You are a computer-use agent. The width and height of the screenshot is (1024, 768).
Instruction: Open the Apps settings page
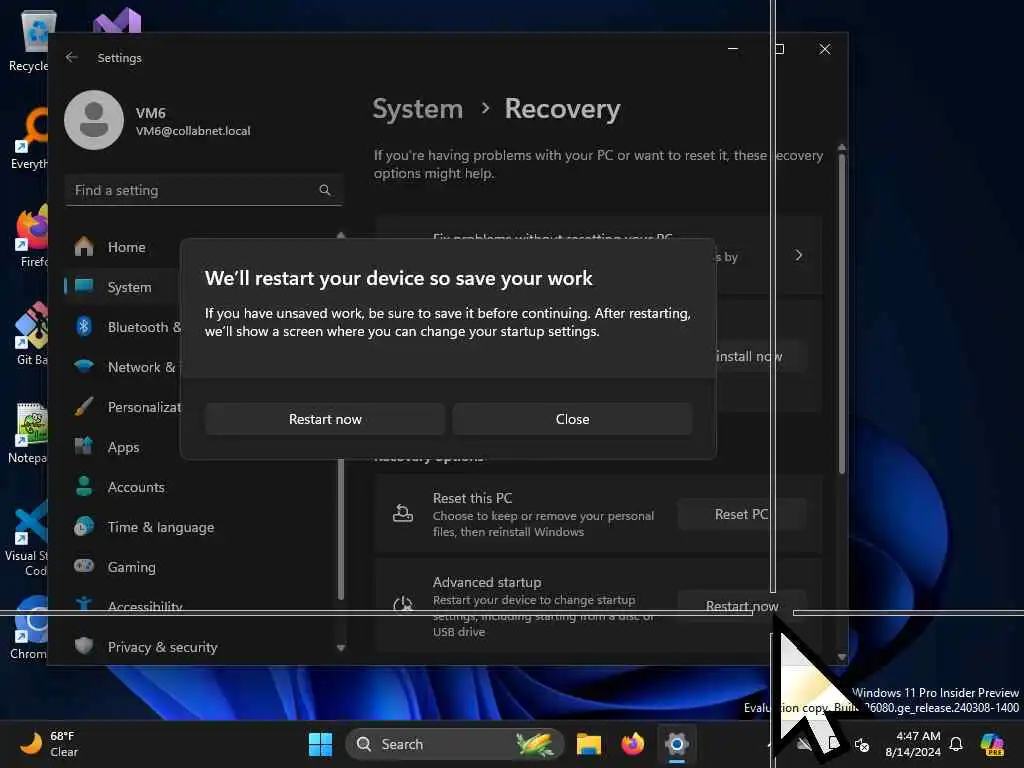click(x=124, y=447)
